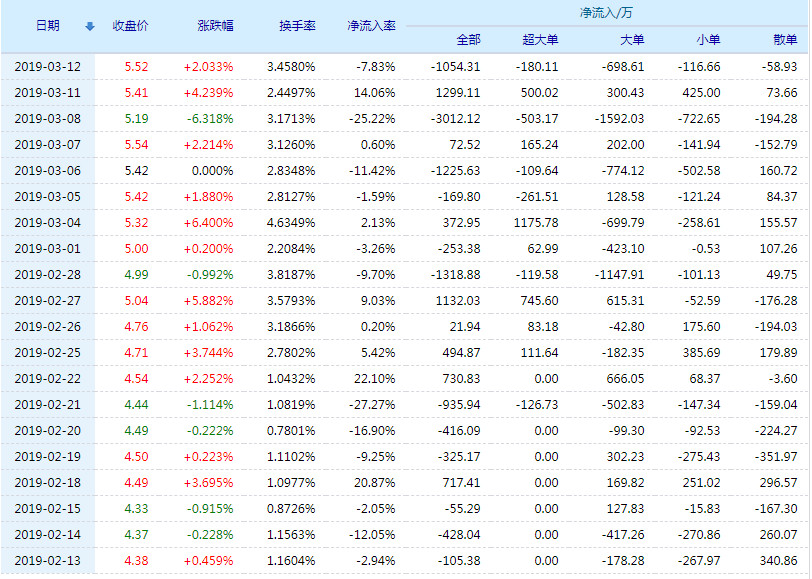Select the 散单 sub-column header

[x=785, y=40]
